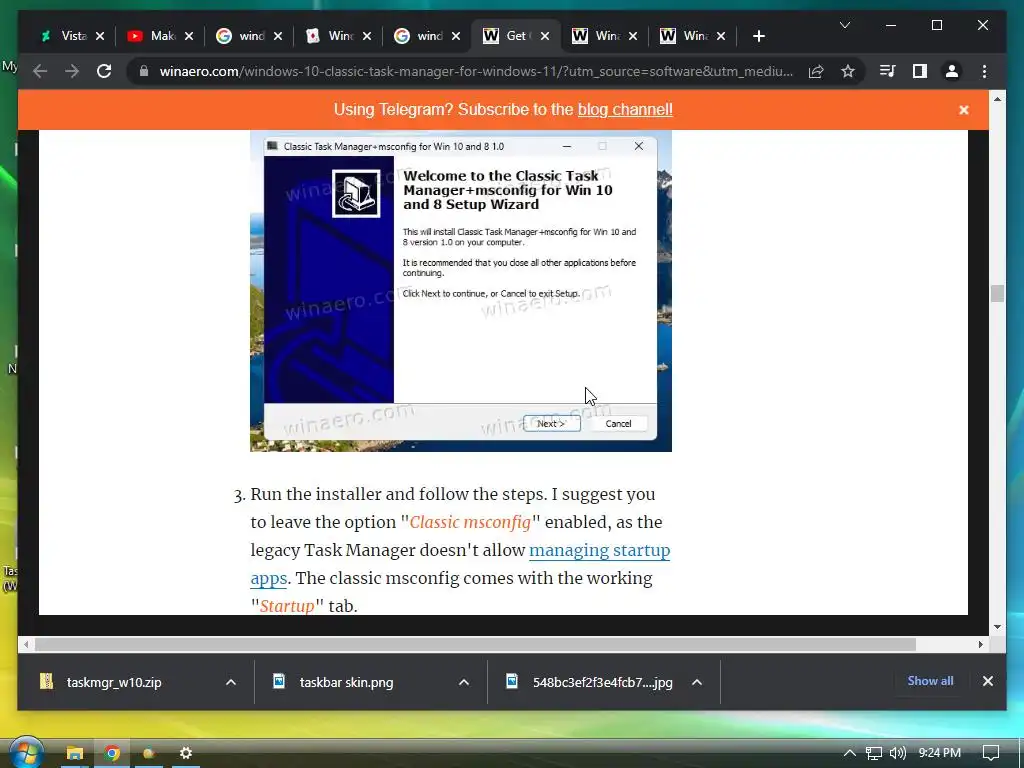Viewport: 1024px width, 768px height.
Task: Close the YouTube Mak tab
Action: click(189, 36)
